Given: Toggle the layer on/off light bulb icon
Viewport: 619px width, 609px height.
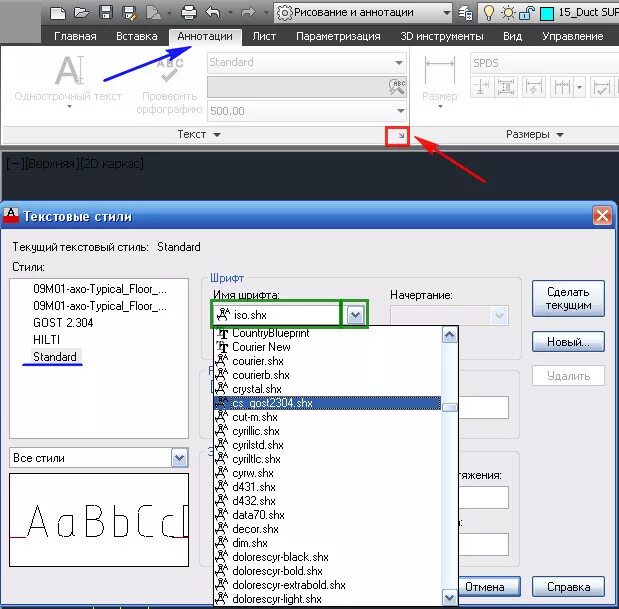Looking at the screenshot, I should pyautogui.click(x=489, y=13).
